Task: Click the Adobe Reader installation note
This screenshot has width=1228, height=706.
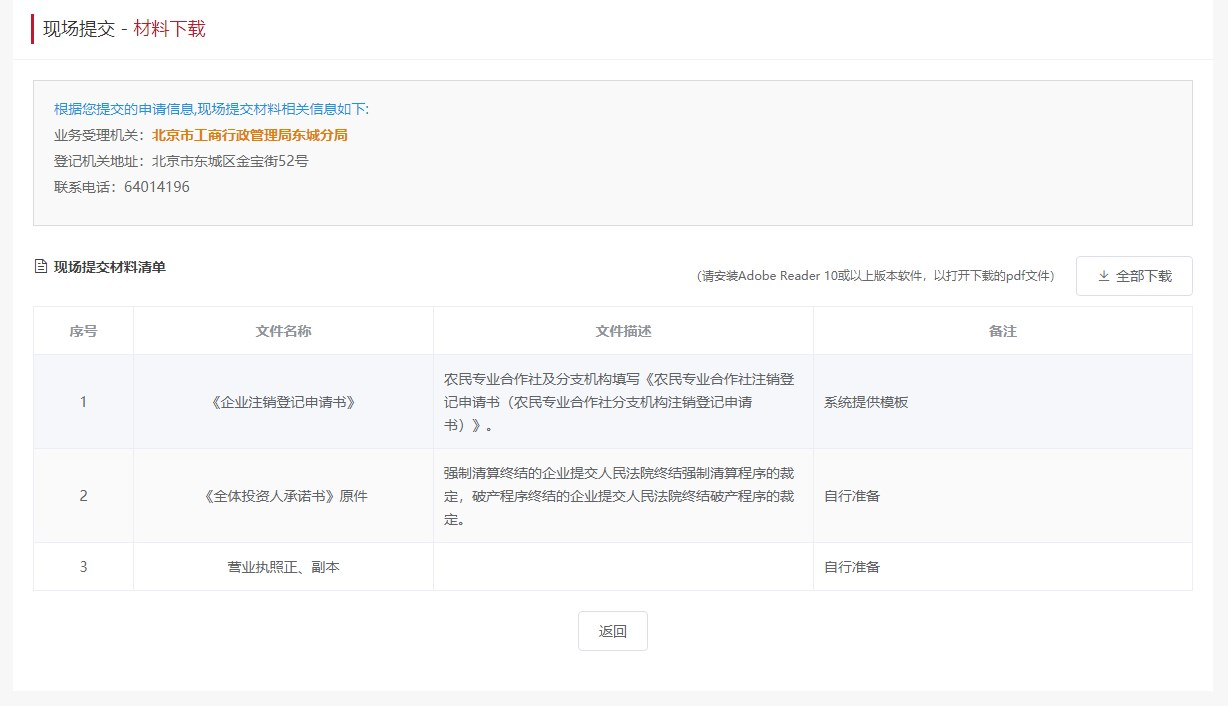Action: pos(875,277)
